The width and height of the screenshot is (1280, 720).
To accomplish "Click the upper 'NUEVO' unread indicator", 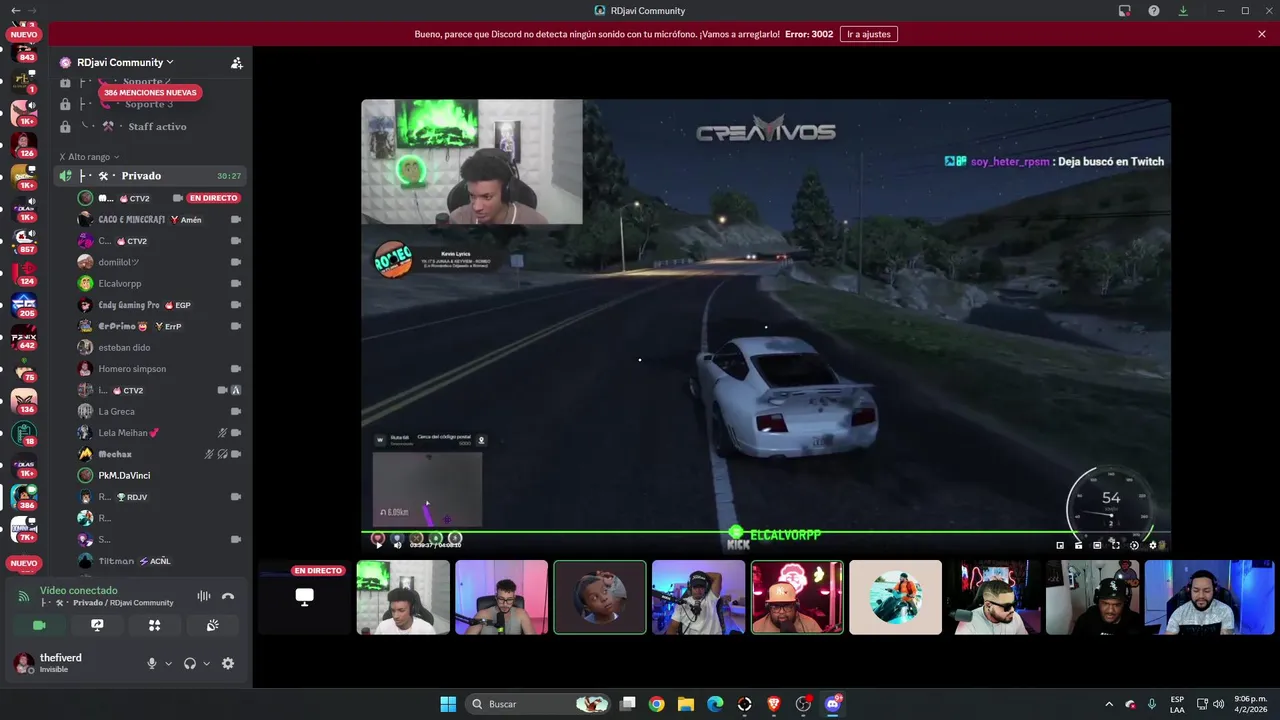I will click(23, 34).
